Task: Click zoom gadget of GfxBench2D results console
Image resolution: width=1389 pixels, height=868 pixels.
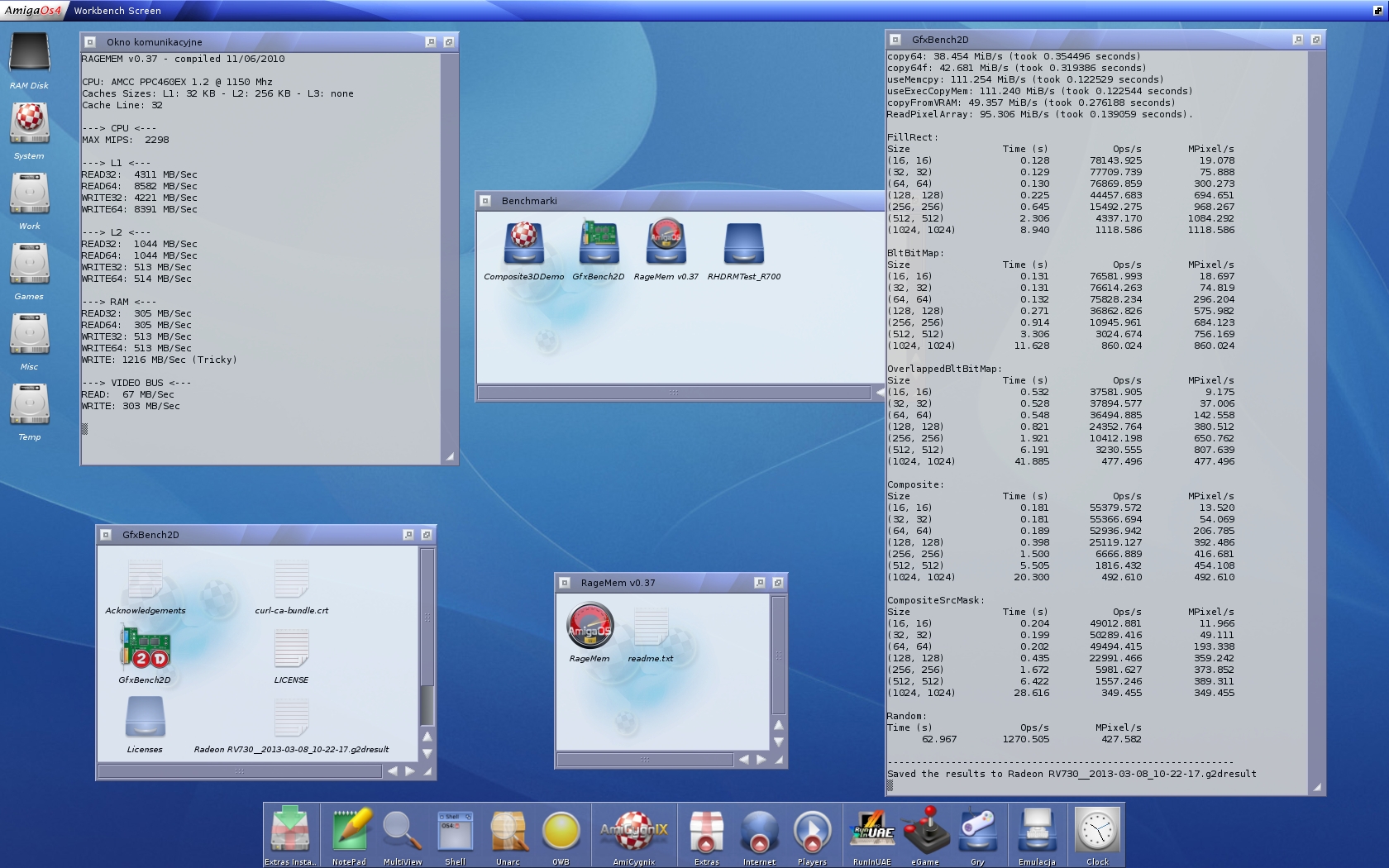Action: [x=1298, y=40]
